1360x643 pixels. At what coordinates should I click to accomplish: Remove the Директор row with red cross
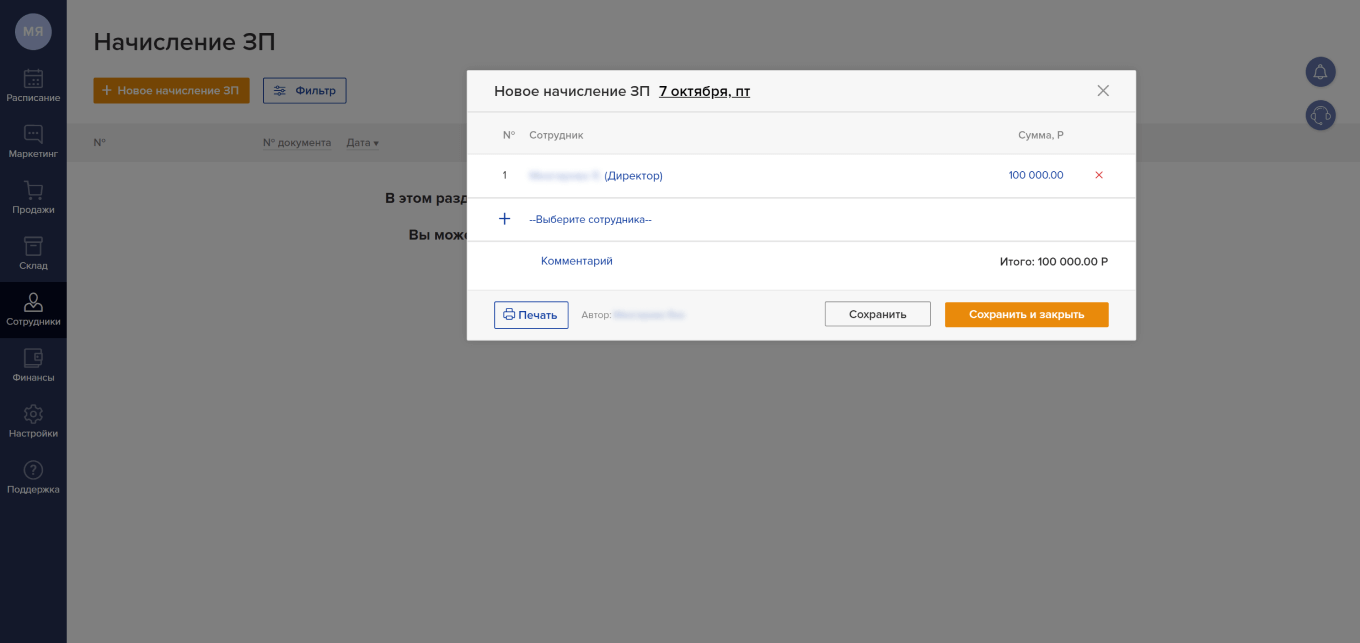pyautogui.click(x=1099, y=175)
